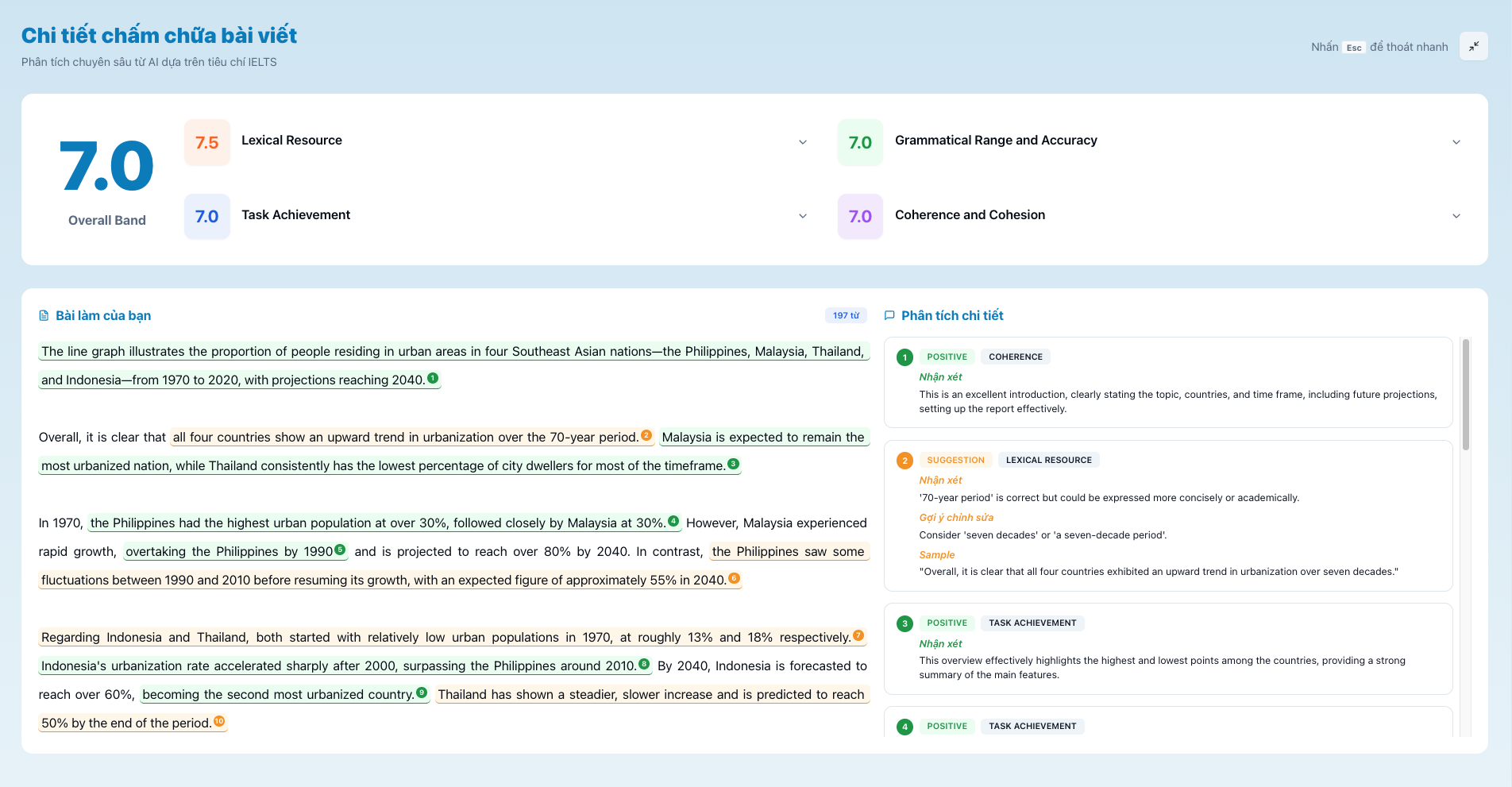The height and width of the screenshot is (787, 1512).
Task: Expand the Lexical Resource chevron
Action: 803,142
